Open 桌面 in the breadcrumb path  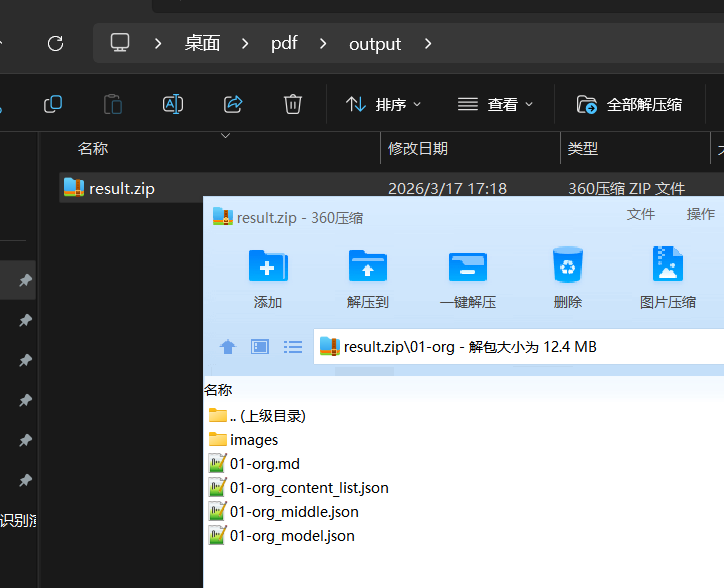(202, 43)
